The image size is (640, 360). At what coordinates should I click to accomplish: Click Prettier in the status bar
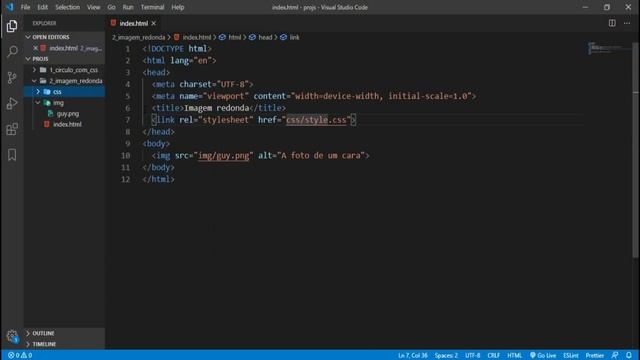595,355
